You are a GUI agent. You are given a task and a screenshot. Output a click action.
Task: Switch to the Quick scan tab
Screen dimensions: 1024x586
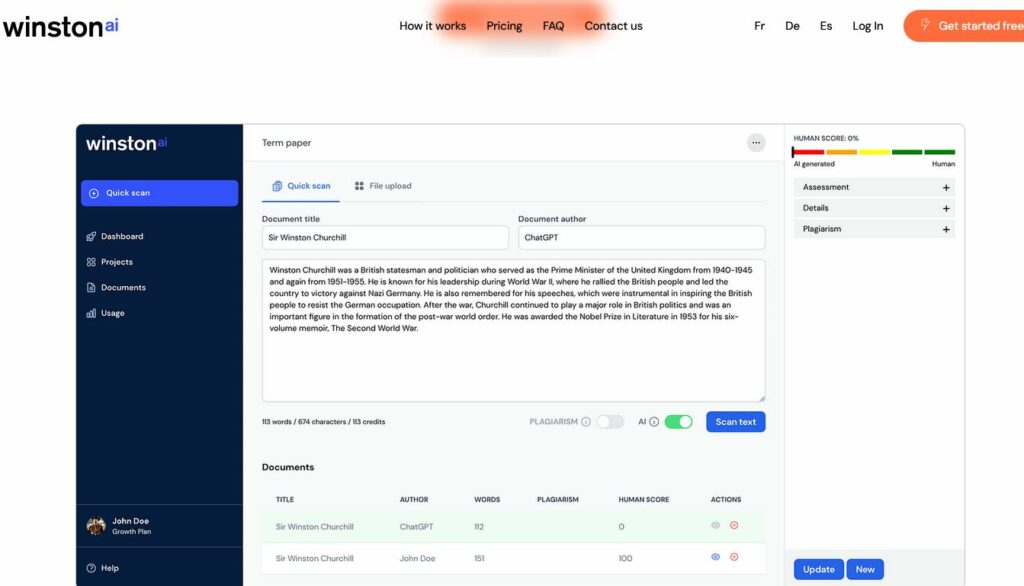(x=301, y=186)
